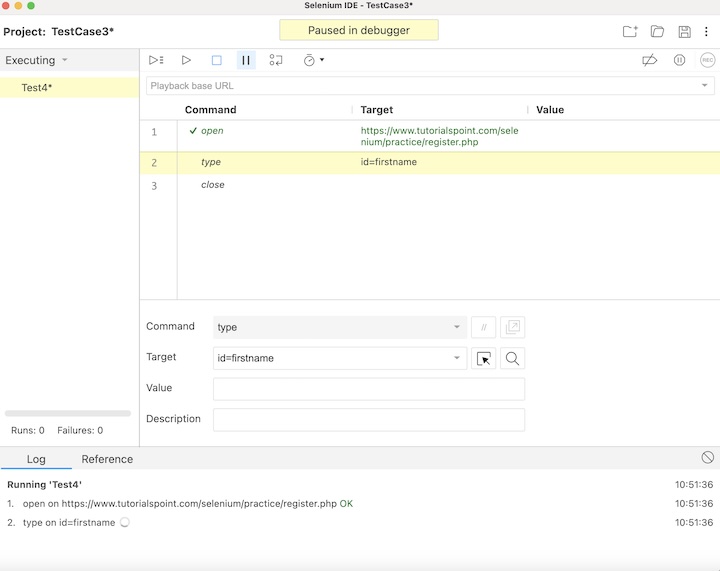720x571 pixels.
Task: Click the Value input field
Action: [x=369, y=389]
